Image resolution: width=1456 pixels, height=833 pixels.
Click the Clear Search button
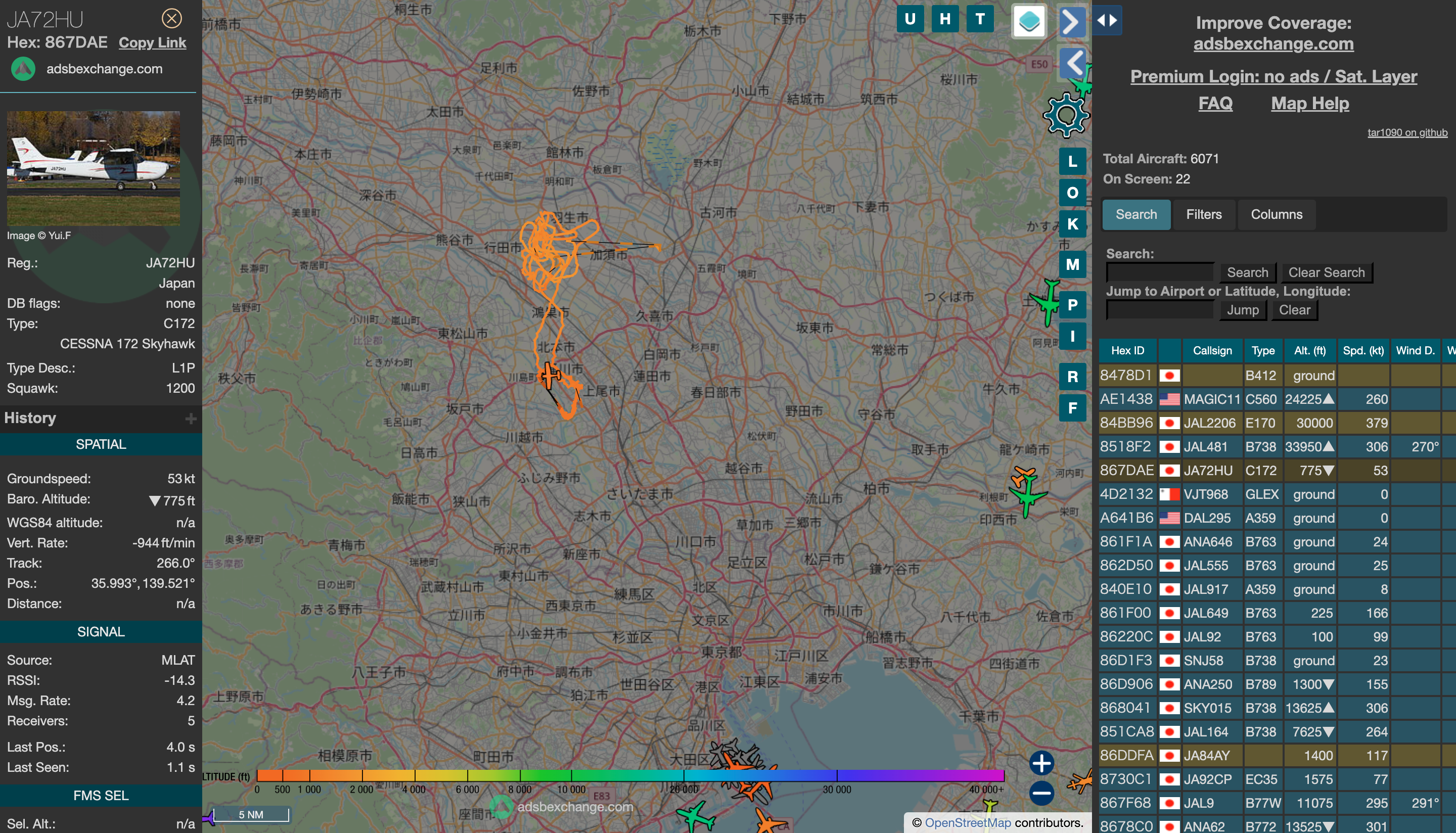pos(1326,272)
